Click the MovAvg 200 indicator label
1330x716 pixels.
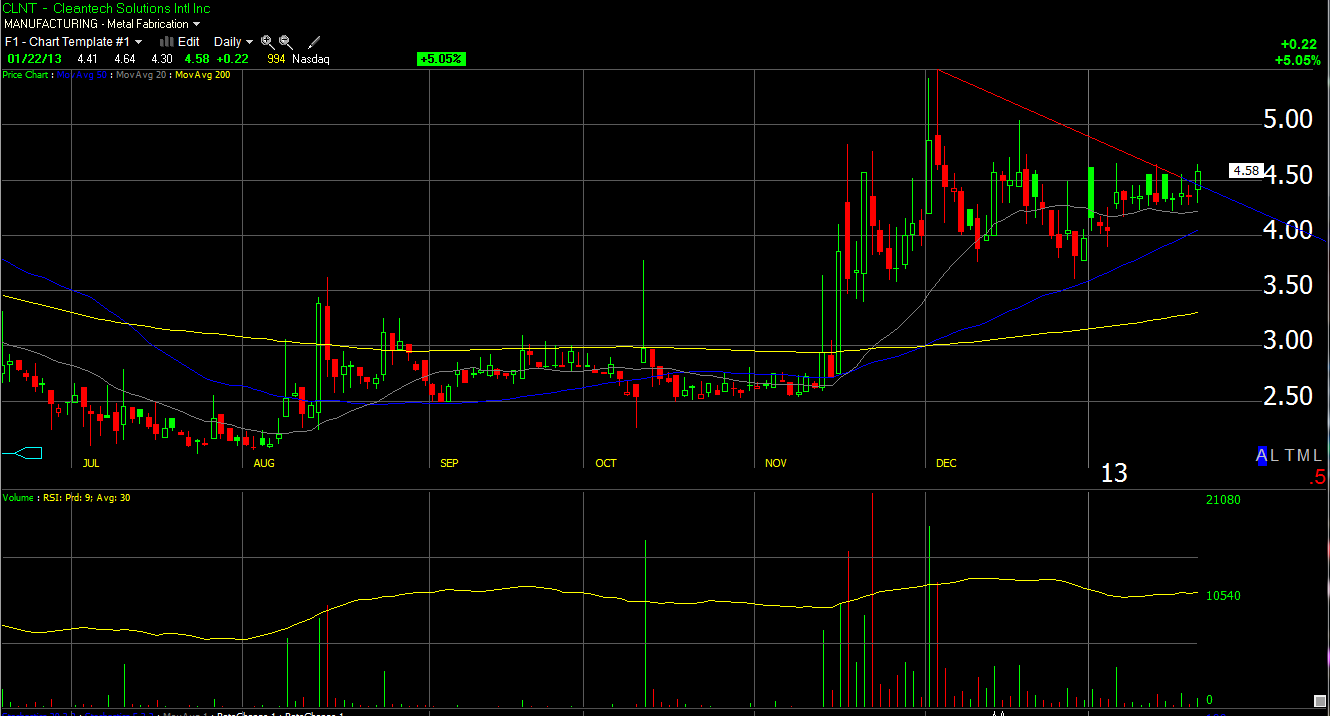[x=203, y=75]
